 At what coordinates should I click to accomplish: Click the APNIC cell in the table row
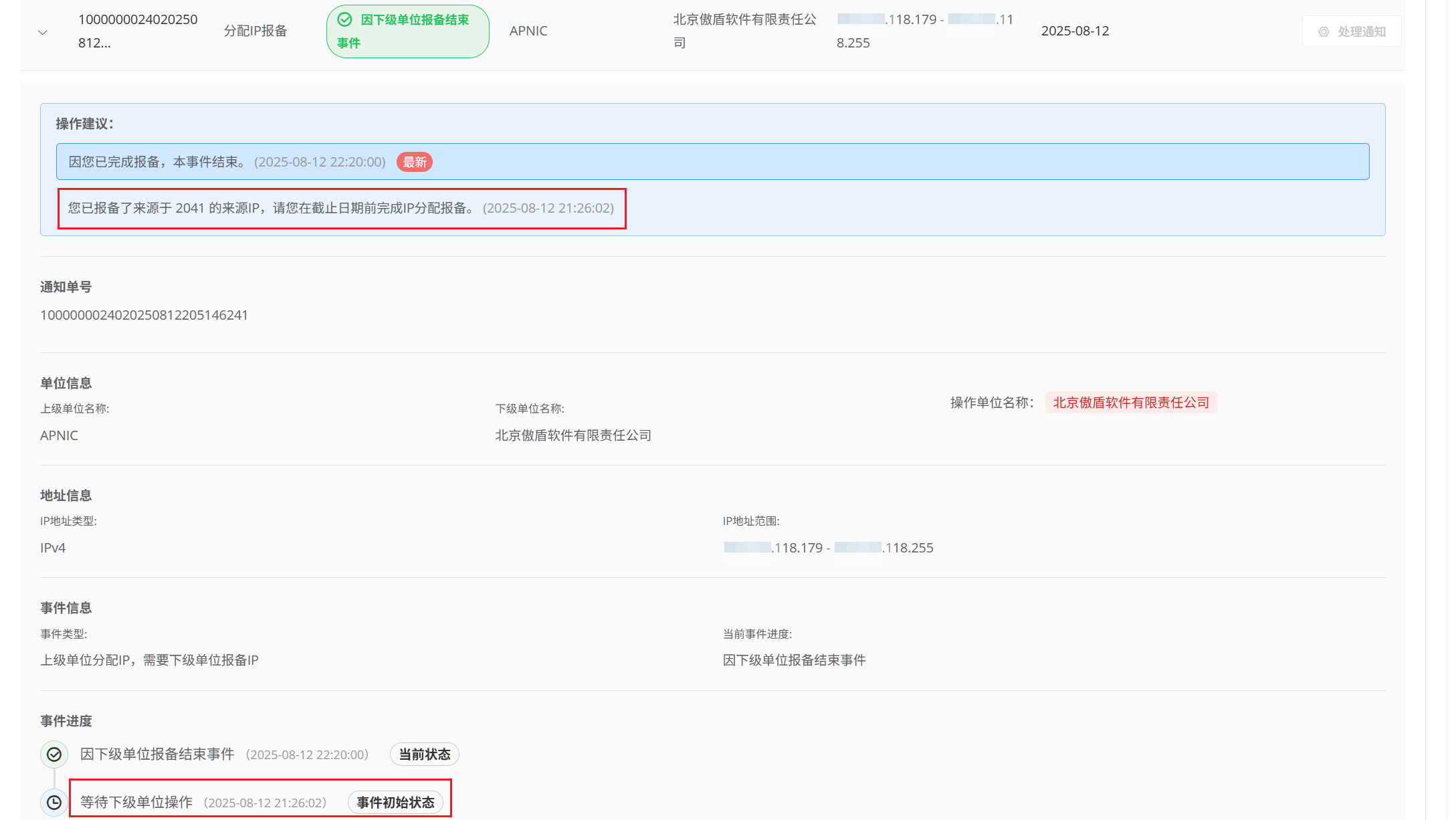(528, 31)
